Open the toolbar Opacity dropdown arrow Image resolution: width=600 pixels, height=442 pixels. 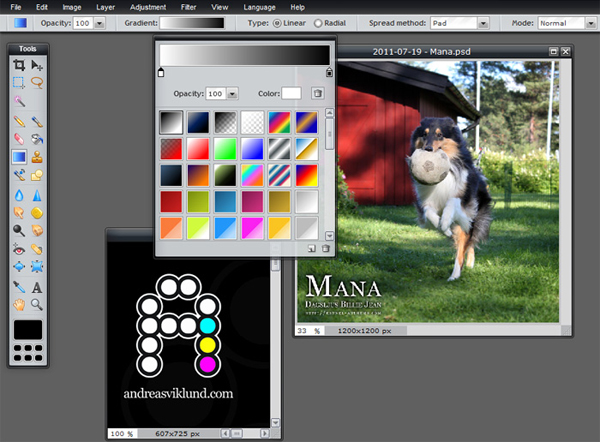100,22
